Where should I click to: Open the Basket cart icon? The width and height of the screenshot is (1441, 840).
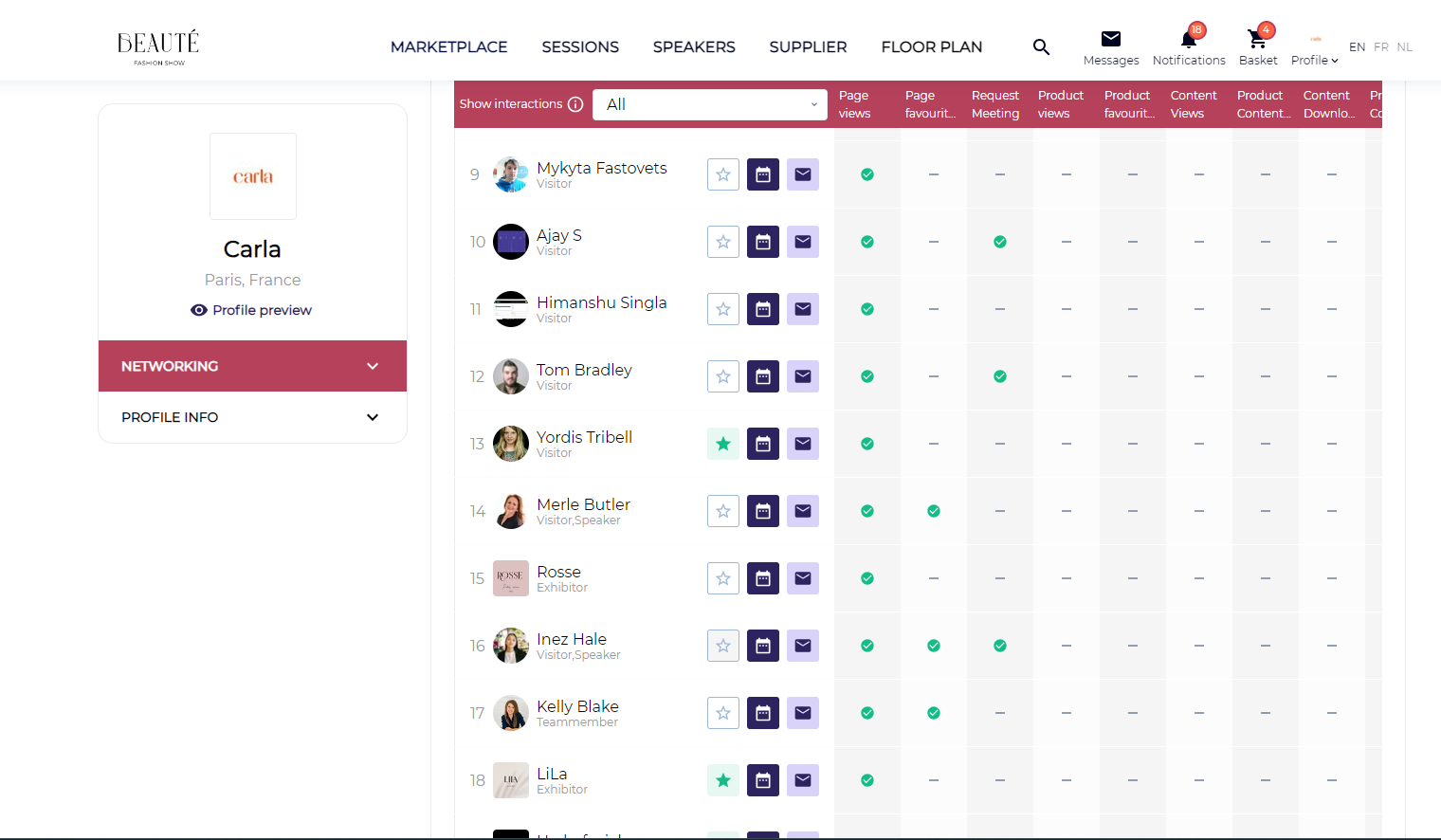pyautogui.click(x=1257, y=39)
